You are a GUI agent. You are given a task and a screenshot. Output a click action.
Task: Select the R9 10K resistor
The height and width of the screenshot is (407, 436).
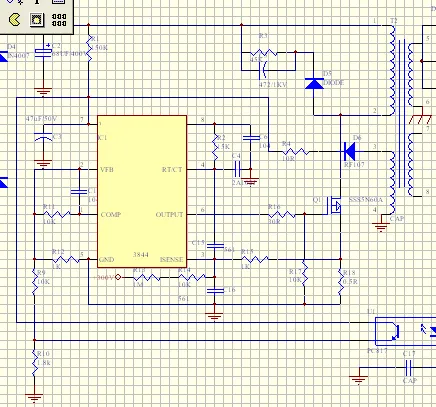34,282
